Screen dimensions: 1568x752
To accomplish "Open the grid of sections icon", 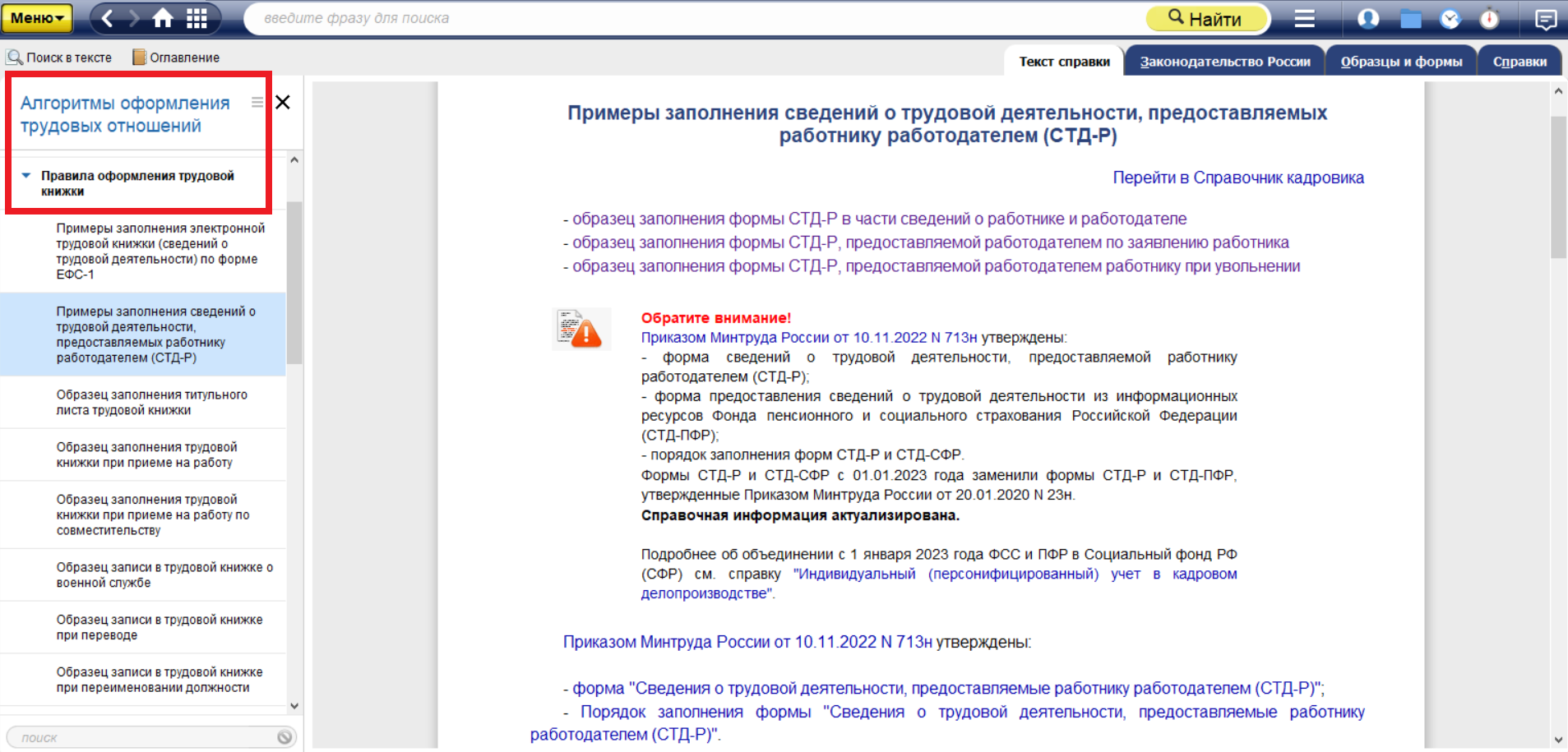I will [197, 18].
